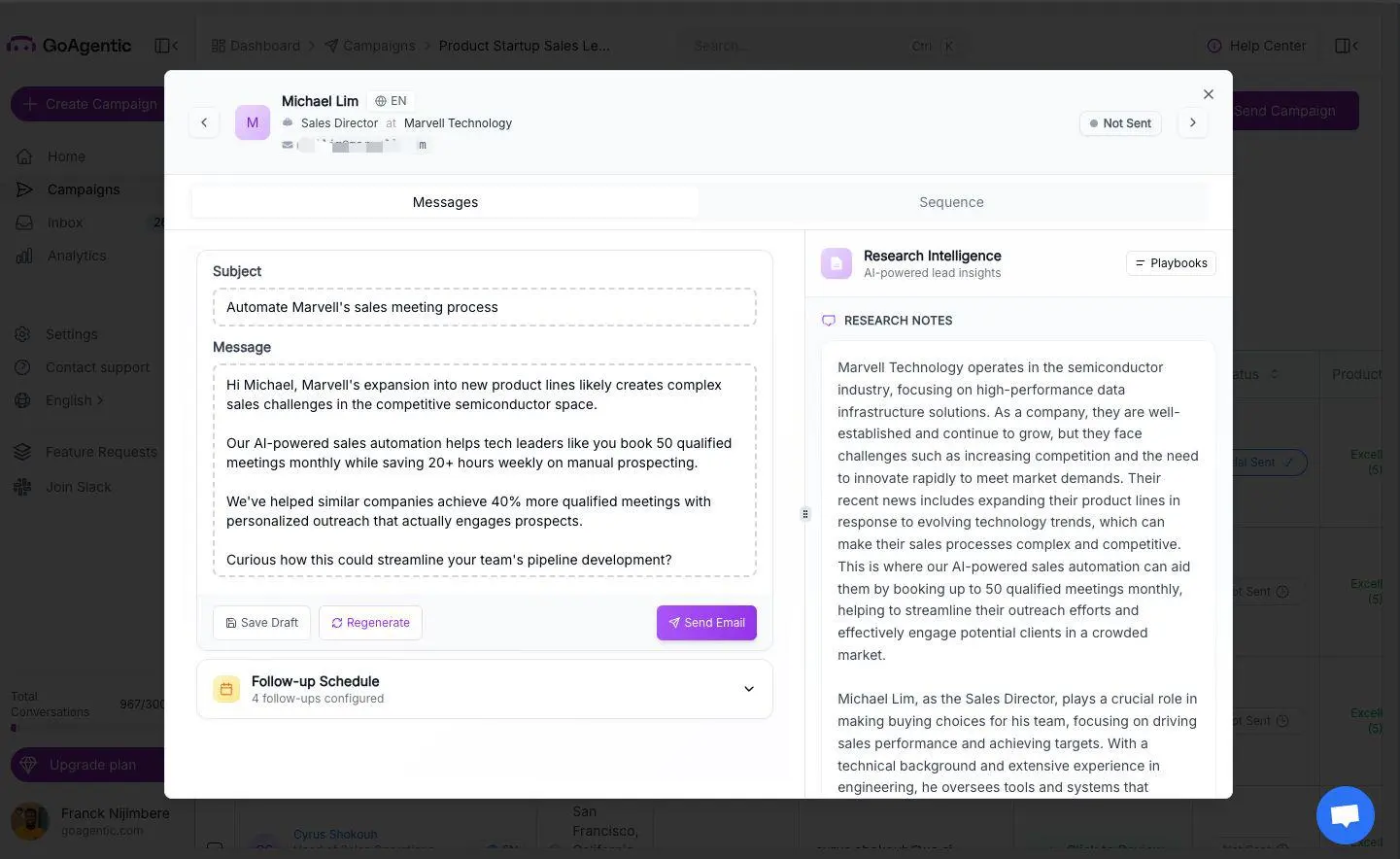Click the Upgrade plan button
1400x859 pixels.
(87, 765)
